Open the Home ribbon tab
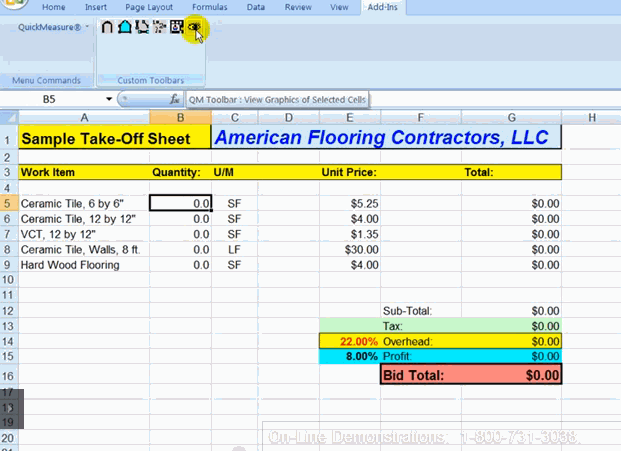 point(53,7)
